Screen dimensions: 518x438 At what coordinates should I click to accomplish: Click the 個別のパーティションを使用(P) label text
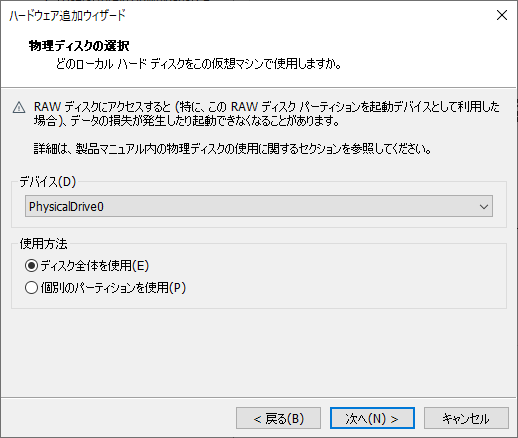tap(113, 288)
